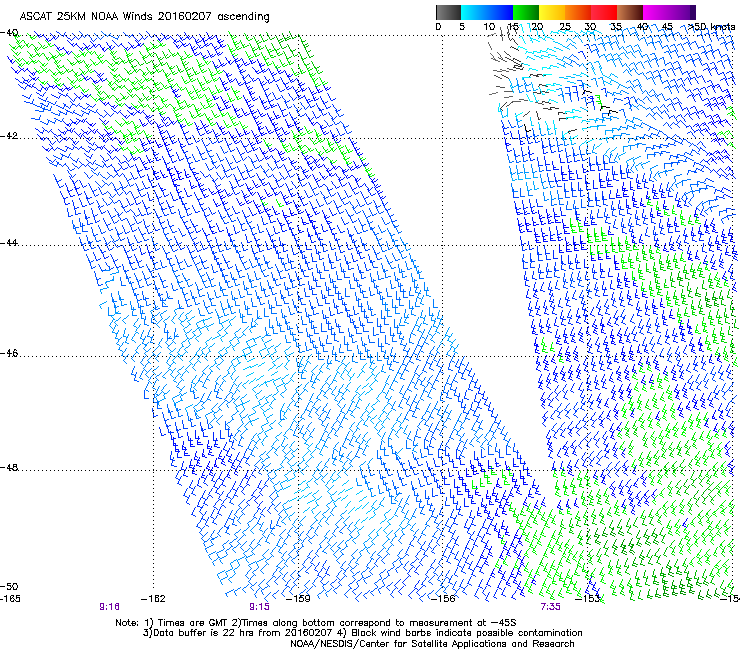Click the longitude label -159
Screen dimensions: 740x650
[298, 599]
